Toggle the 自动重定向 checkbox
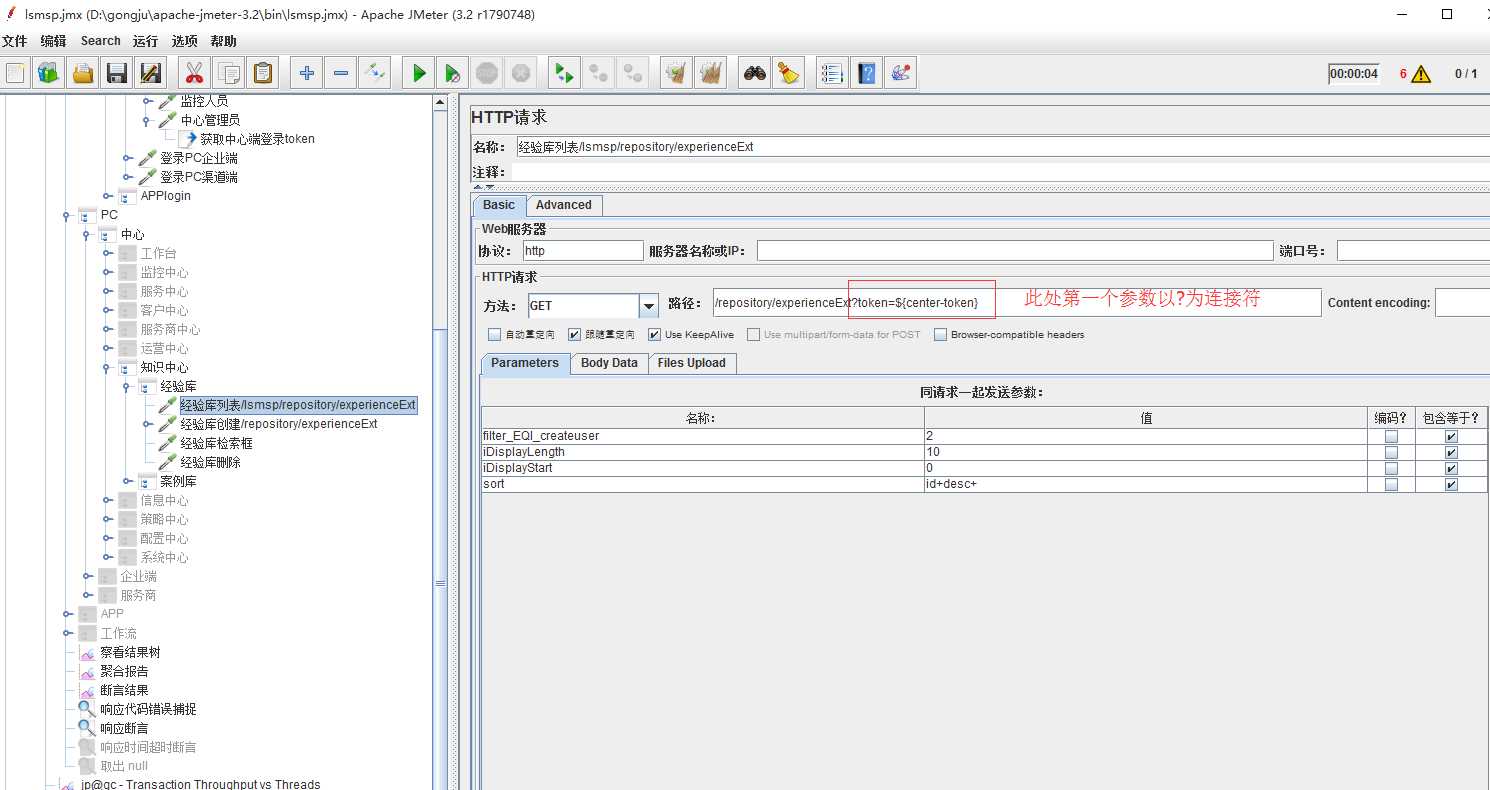 (x=494, y=335)
